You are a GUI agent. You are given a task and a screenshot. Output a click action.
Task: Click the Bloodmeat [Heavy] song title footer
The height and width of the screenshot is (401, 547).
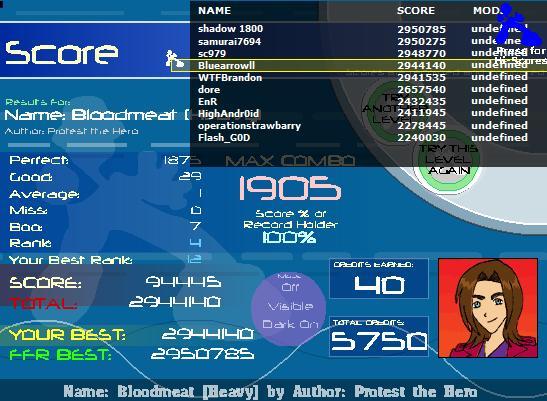tap(270, 392)
